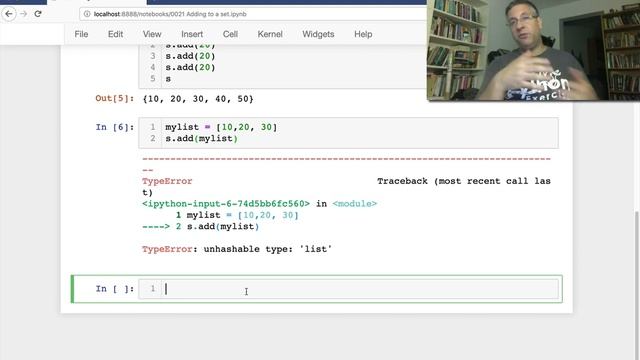This screenshot has width=640, height=360.
Task: Click the red TypeError heading in traceback
Action: [x=167, y=181]
